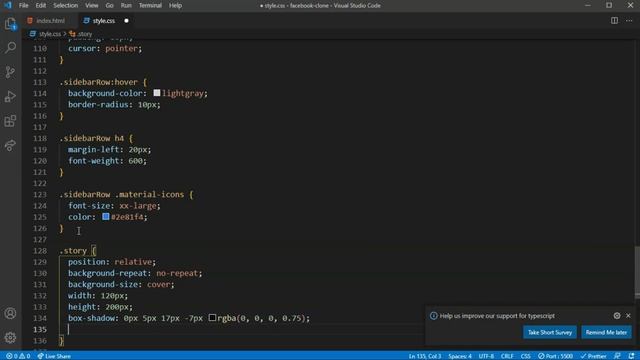Image resolution: width=640 pixels, height=360 pixels.
Task: Change the CRLF end of line sequence
Action: (507, 356)
